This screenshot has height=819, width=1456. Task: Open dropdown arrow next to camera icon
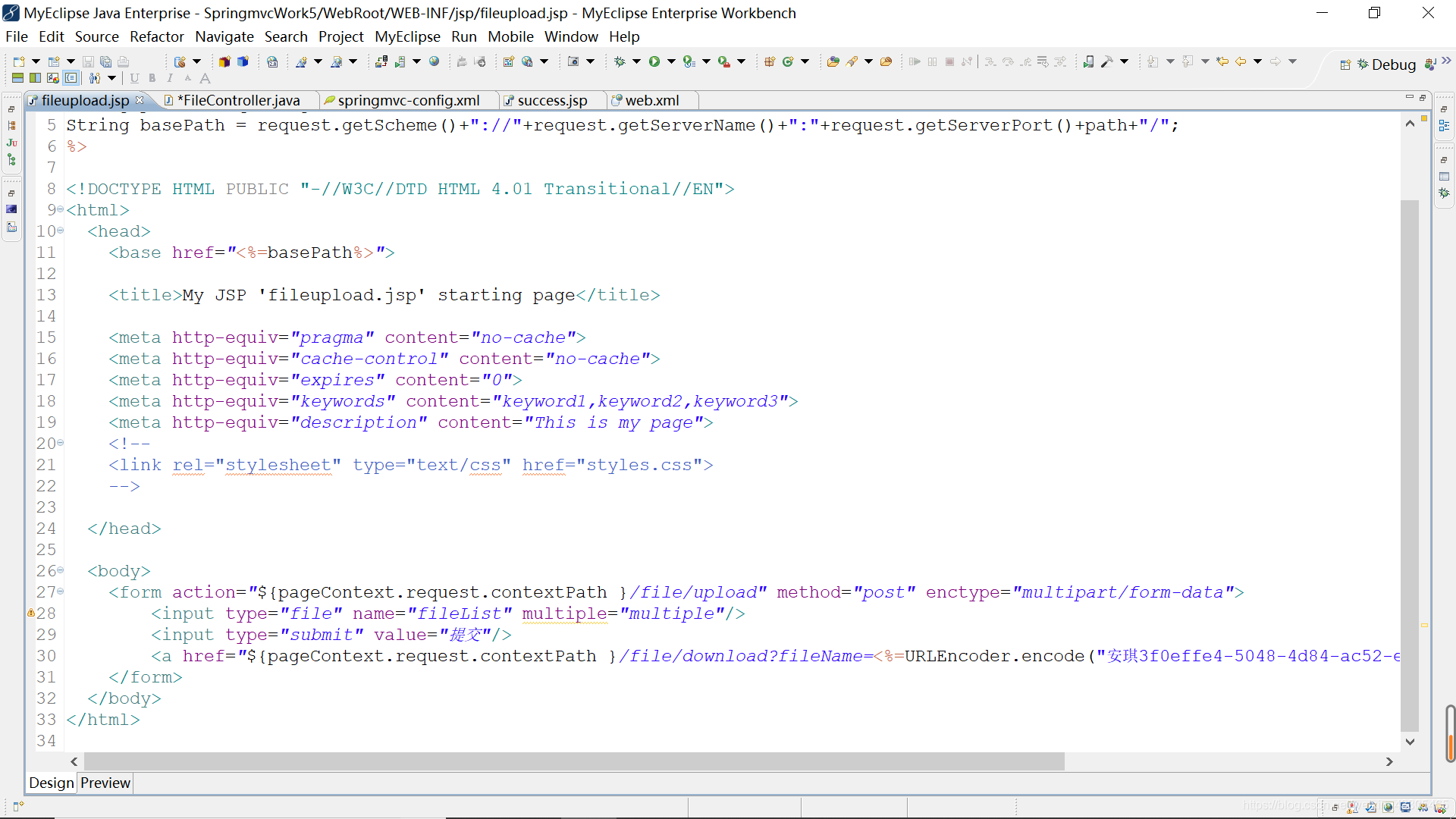click(x=590, y=61)
